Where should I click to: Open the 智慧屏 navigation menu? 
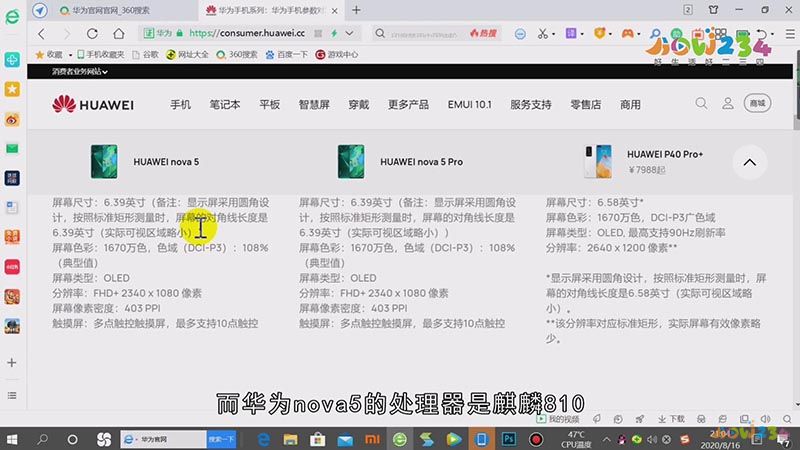(x=314, y=105)
